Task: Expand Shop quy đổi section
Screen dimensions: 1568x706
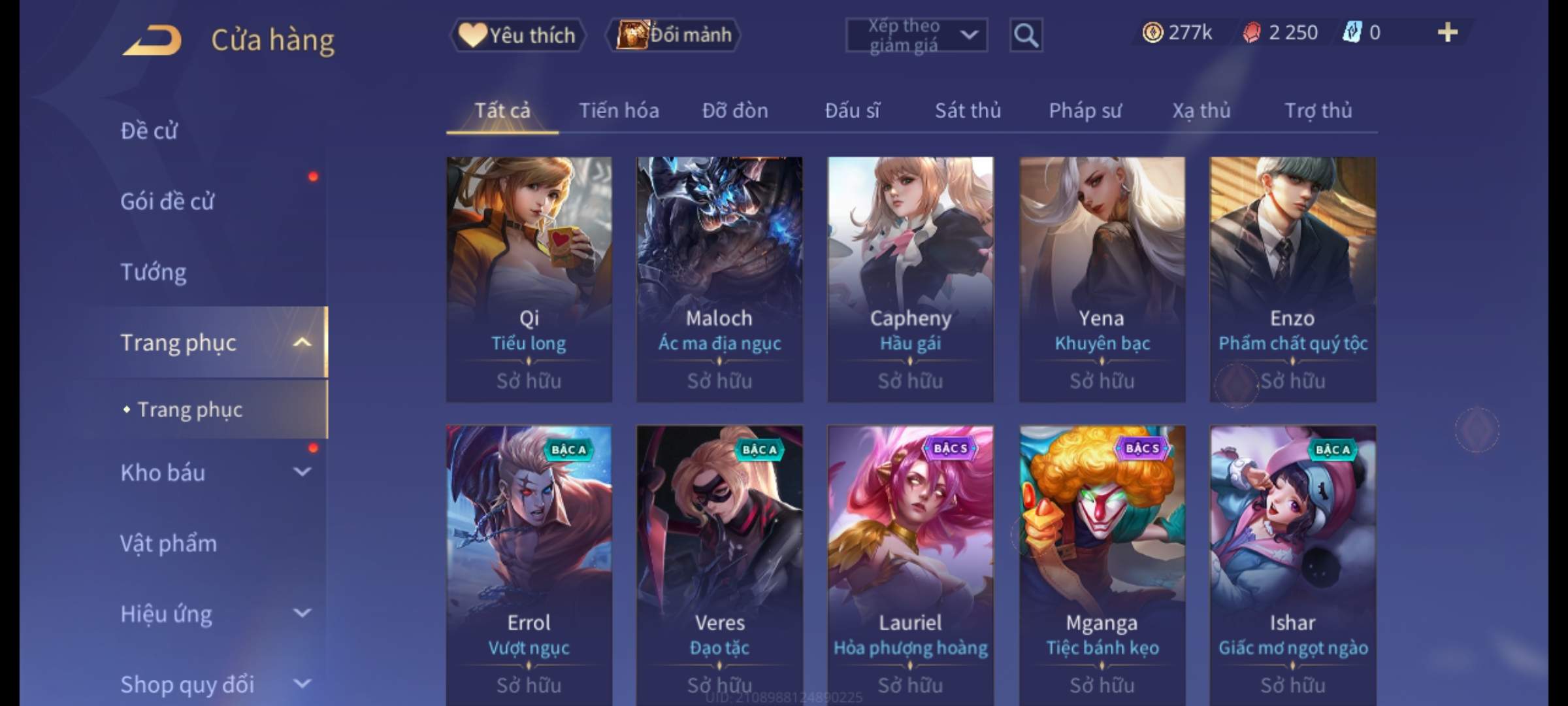Action: [302, 684]
